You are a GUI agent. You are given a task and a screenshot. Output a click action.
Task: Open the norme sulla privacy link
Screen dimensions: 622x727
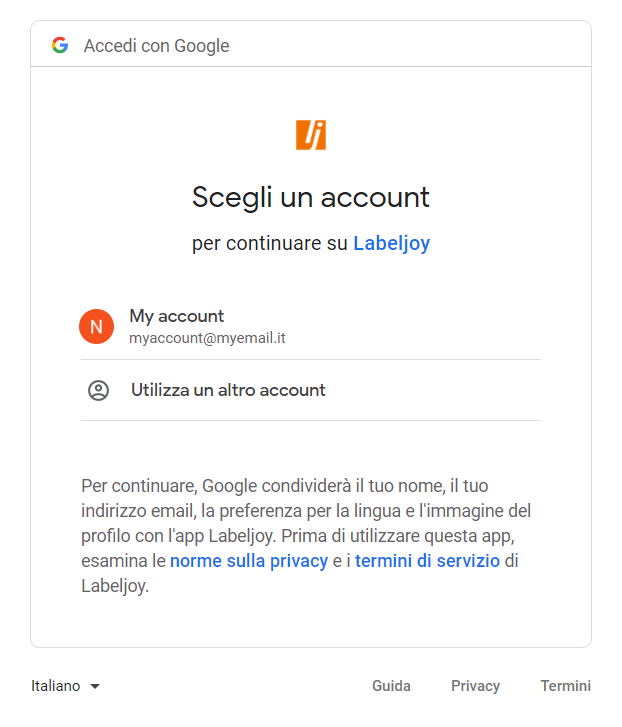(x=249, y=561)
